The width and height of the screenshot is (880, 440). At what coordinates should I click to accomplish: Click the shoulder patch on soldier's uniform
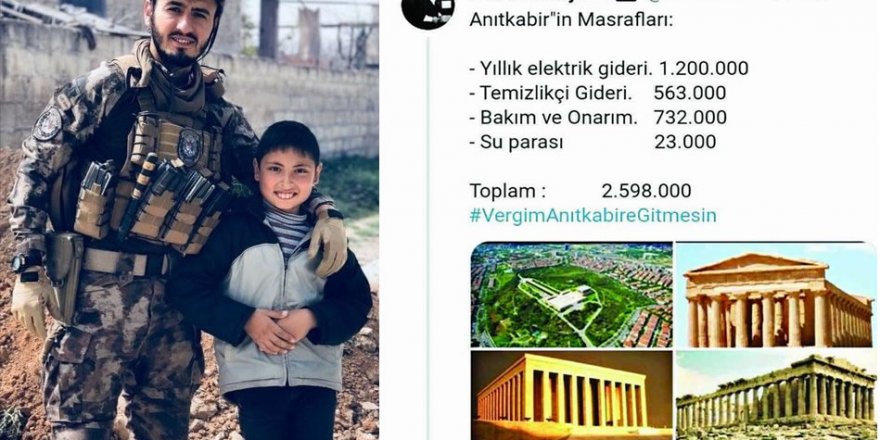pyautogui.click(x=48, y=123)
